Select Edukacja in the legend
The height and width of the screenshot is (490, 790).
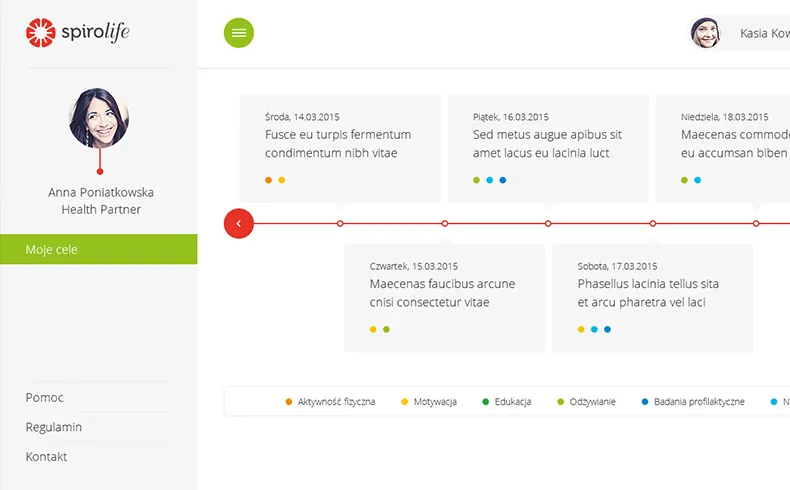[x=512, y=402]
